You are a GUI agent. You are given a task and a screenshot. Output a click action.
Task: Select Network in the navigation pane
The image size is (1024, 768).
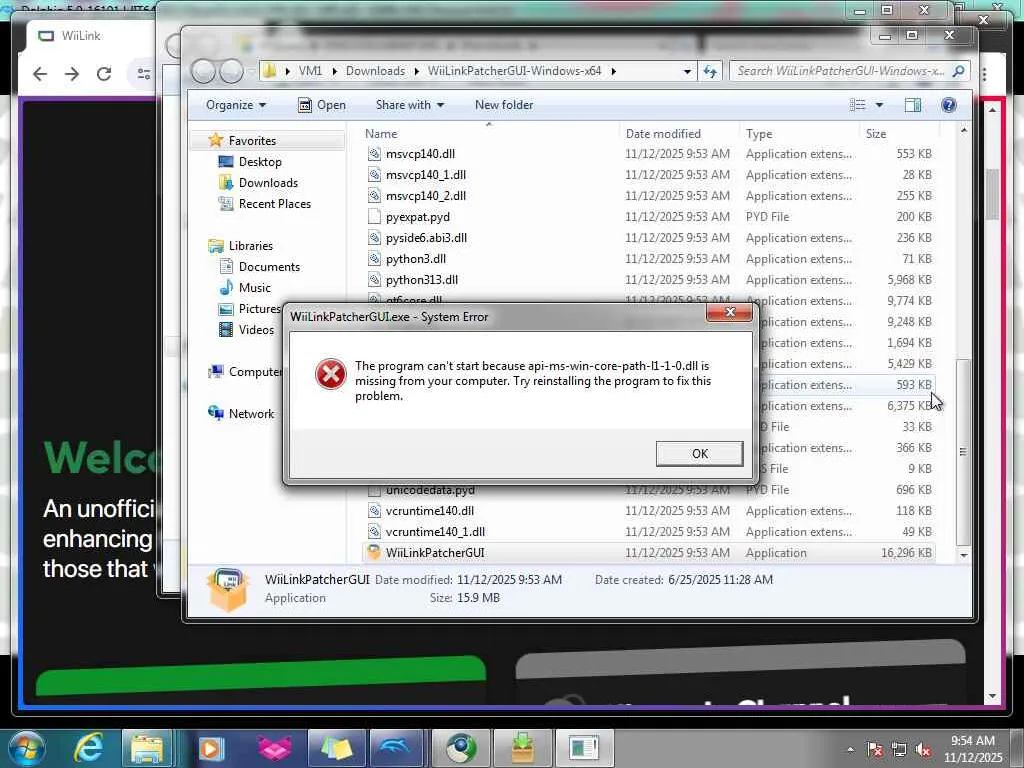(x=251, y=413)
